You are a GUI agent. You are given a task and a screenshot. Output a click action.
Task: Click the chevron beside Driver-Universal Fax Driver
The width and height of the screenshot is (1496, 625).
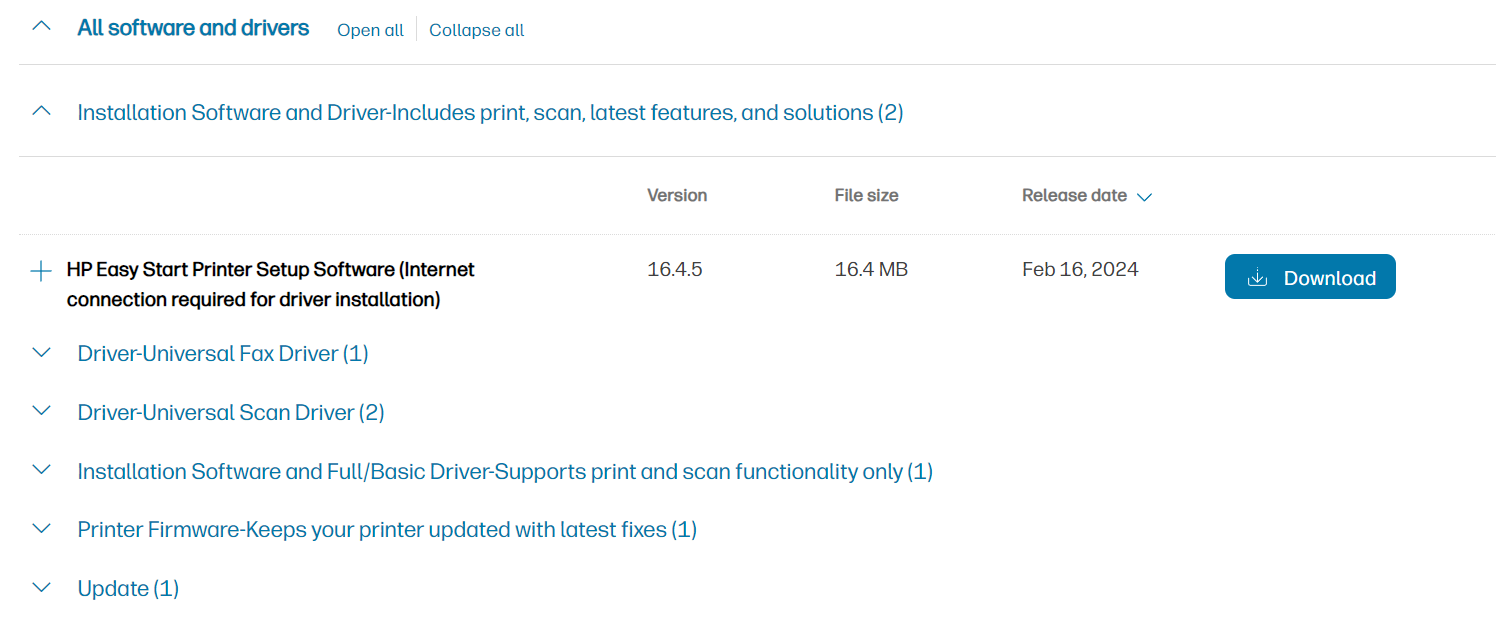[40, 353]
